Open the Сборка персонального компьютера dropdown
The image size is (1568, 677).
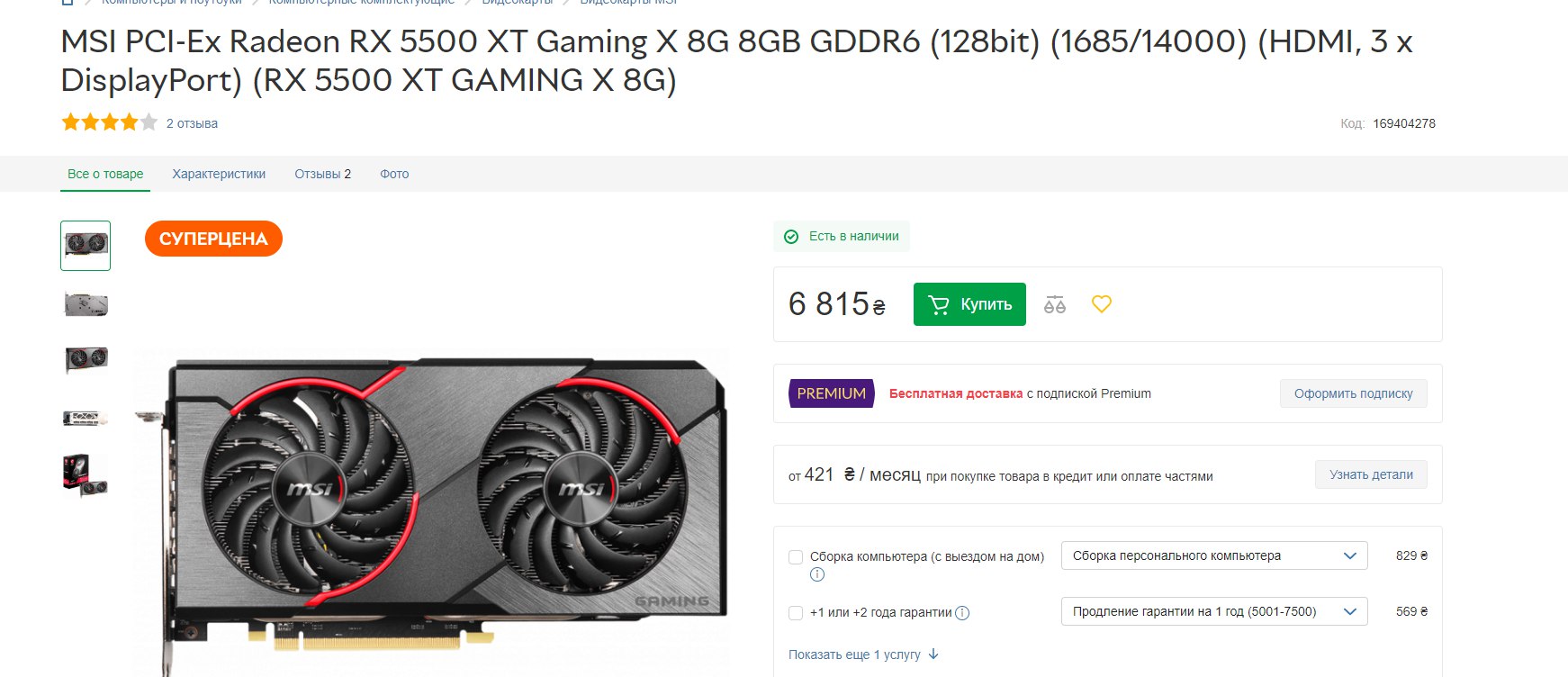coord(1214,555)
